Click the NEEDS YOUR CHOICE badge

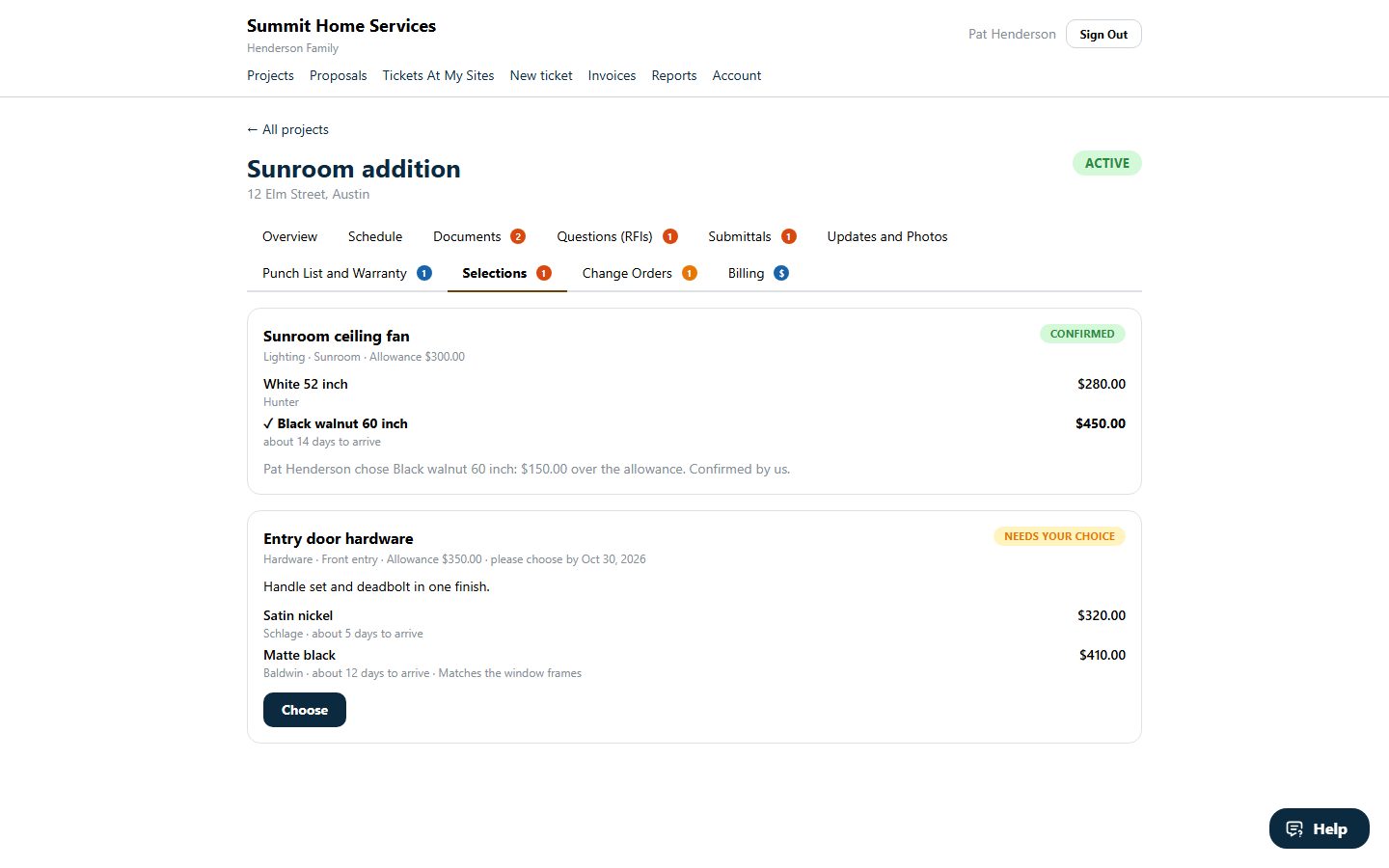click(1059, 536)
